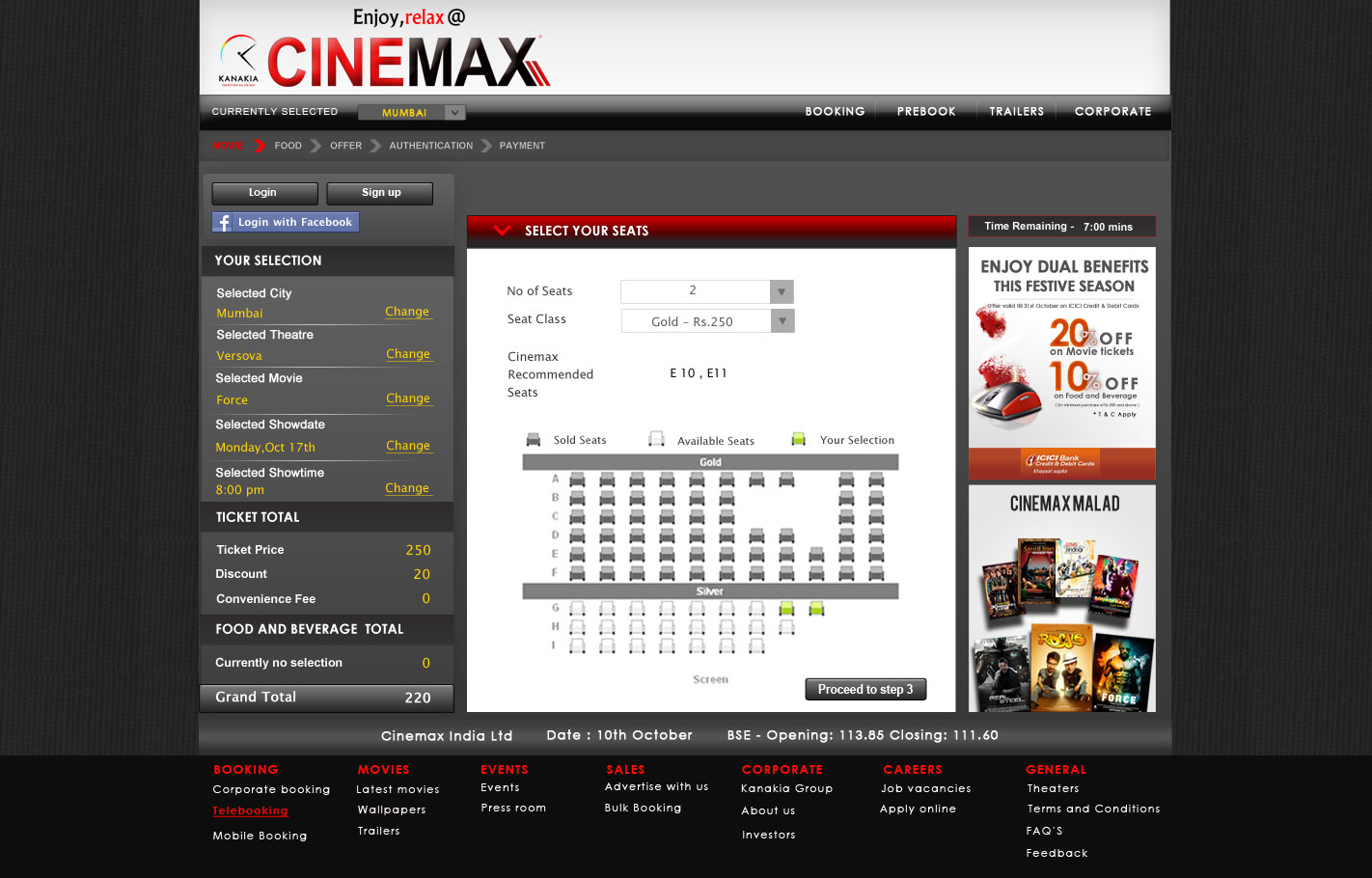This screenshot has width=1372, height=878.
Task: Open the Seat Class Gold Rs.250 dropdown
Action: pyautogui.click(x=707, y=321)
